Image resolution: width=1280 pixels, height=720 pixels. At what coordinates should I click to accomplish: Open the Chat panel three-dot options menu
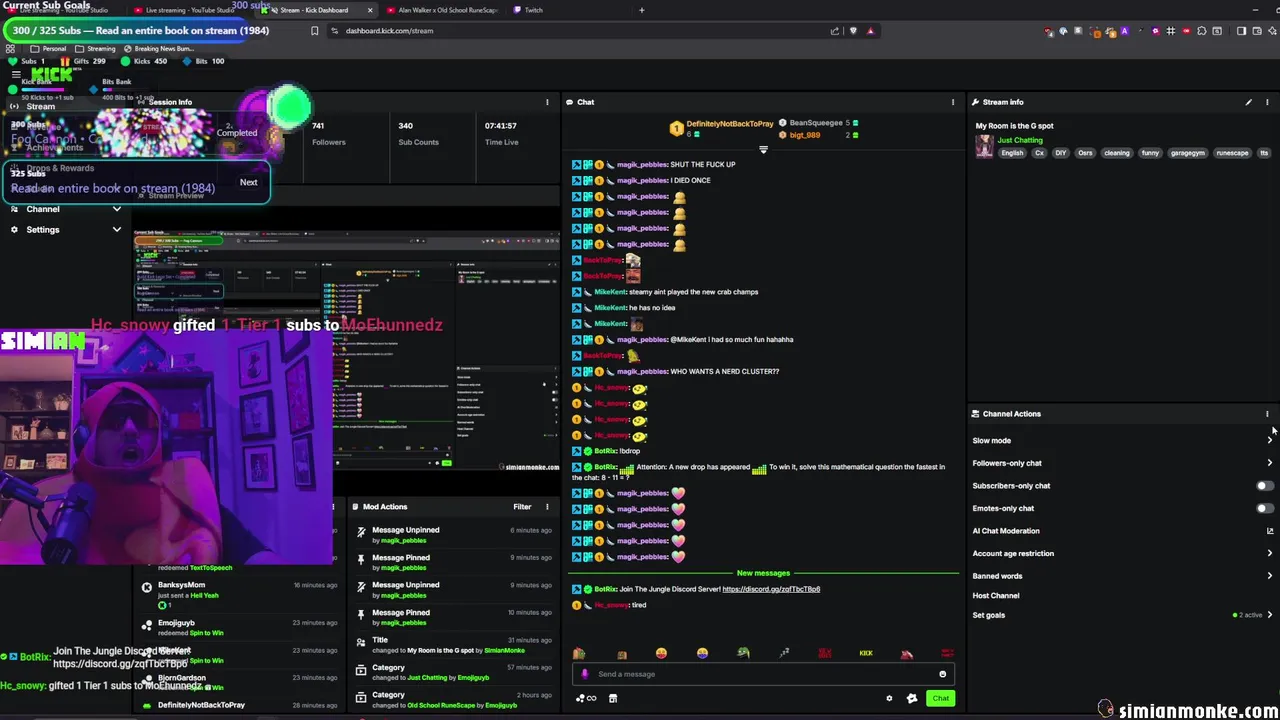tap(952, 102)
